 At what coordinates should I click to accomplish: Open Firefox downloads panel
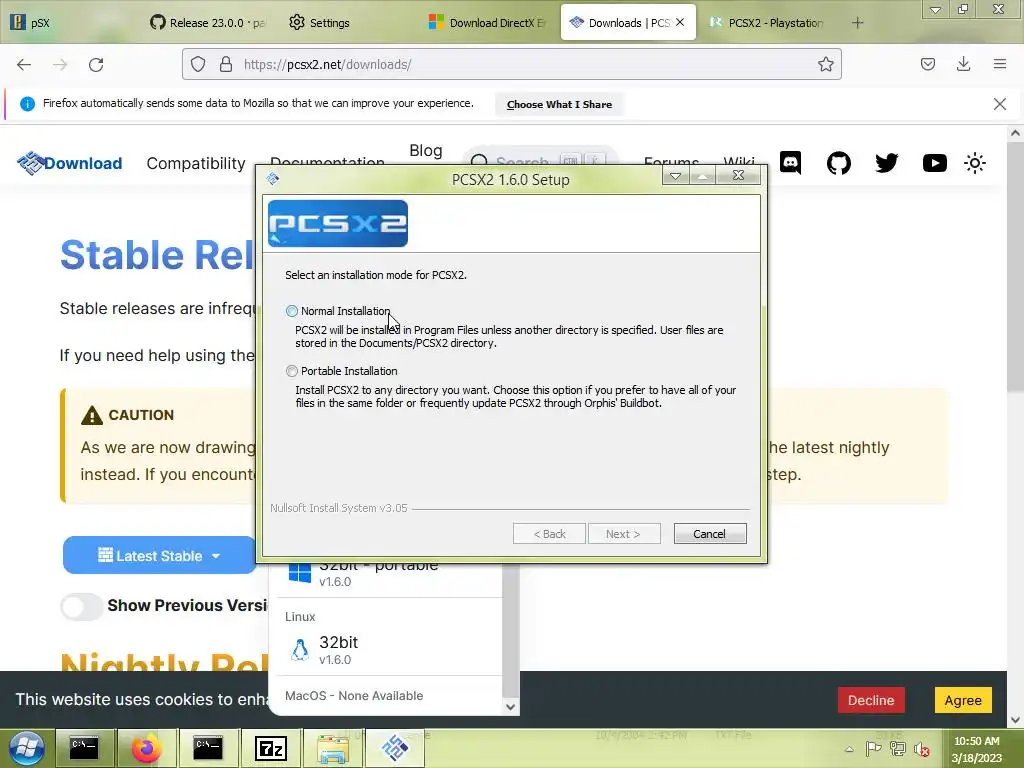coord(963,64)
